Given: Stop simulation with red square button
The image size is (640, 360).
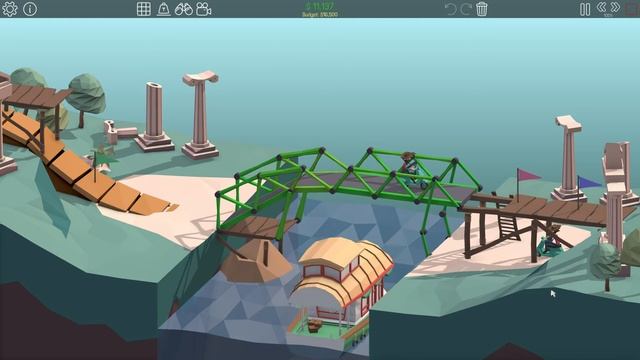Looking at the screenshot, I should coord(633,9).
